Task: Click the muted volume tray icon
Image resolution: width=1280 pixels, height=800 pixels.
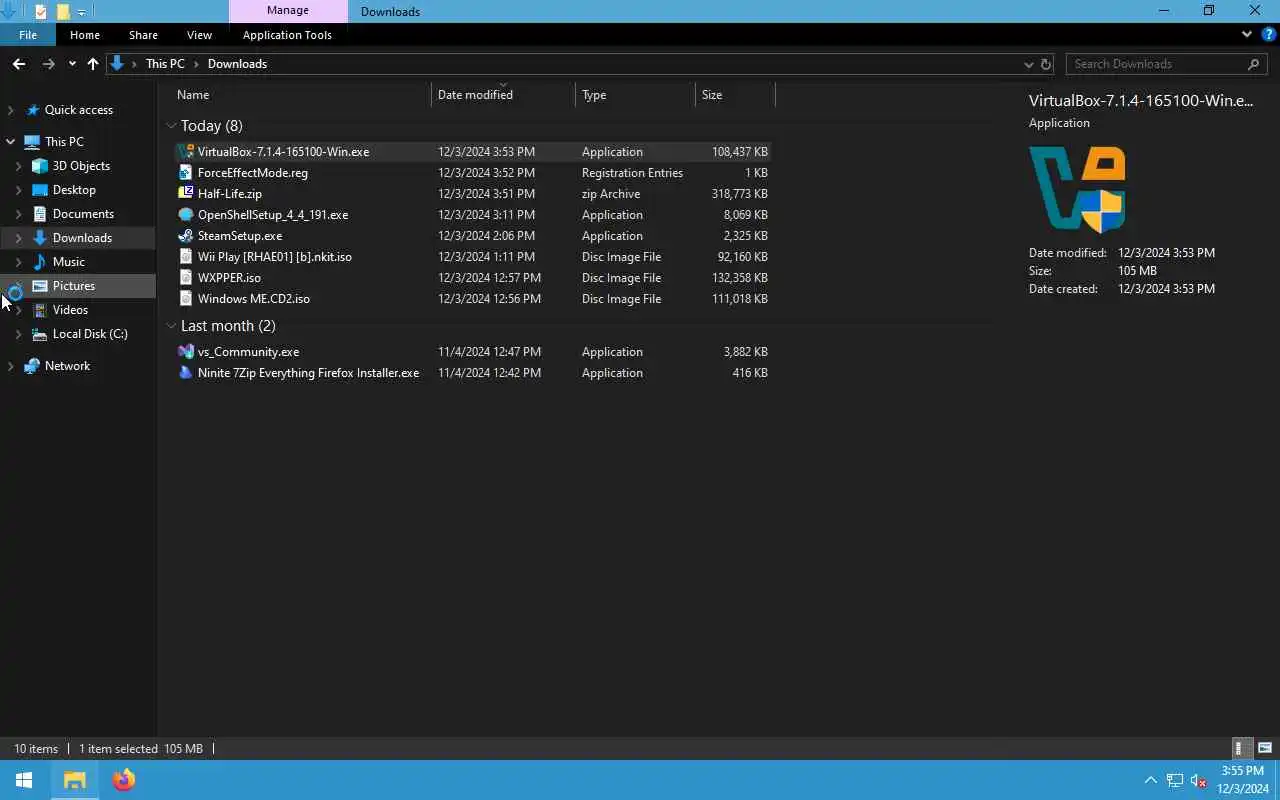Action: pyautogui.click(x=1198, y=780)
